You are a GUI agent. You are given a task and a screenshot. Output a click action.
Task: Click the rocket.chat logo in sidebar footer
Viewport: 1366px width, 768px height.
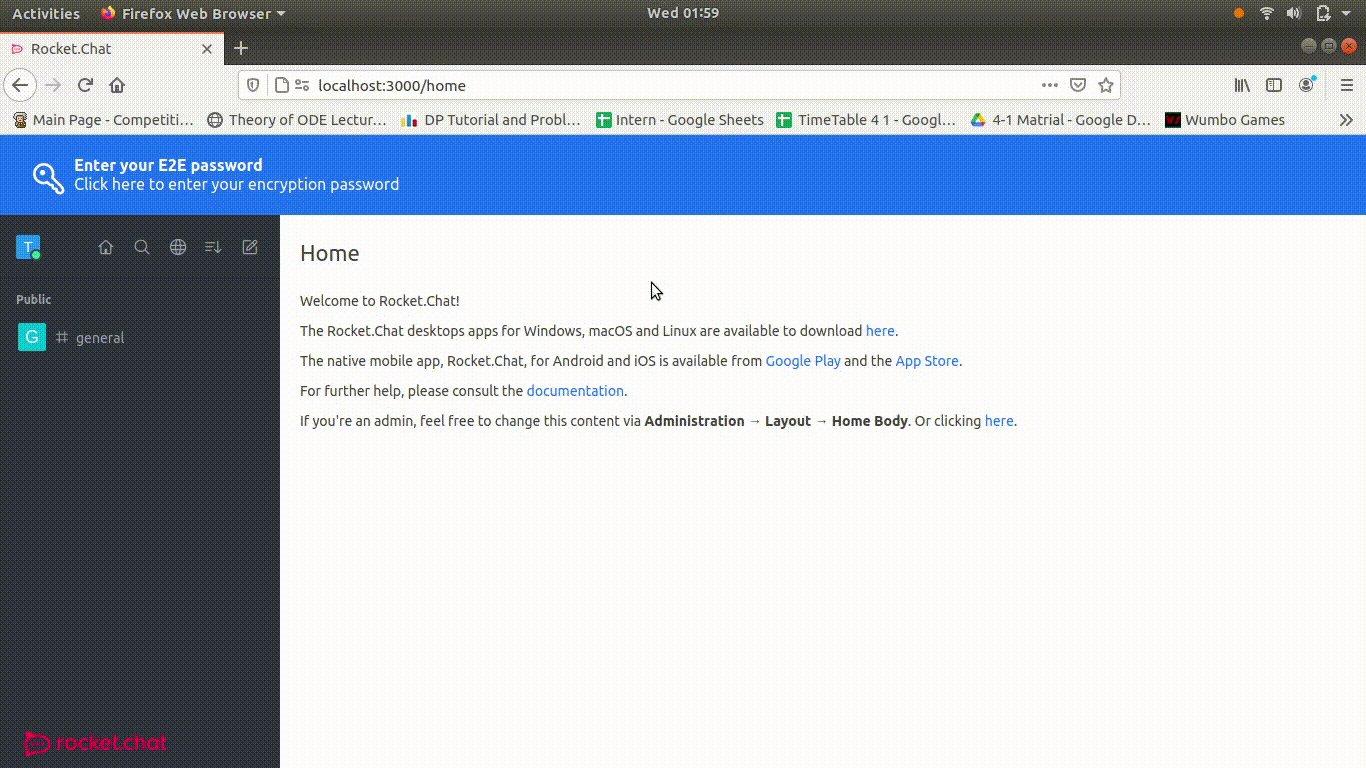pos(95,743)
